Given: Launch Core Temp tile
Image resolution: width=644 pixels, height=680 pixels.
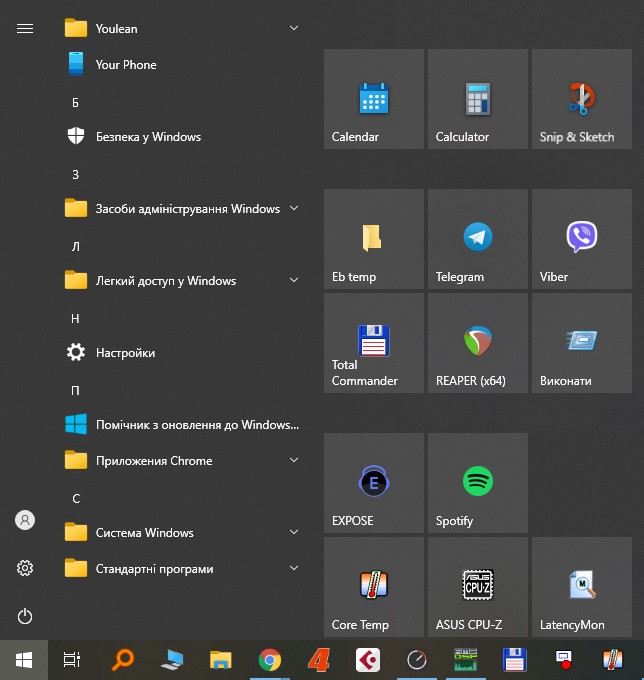Looking at the screenshot, I should (373, 587).
